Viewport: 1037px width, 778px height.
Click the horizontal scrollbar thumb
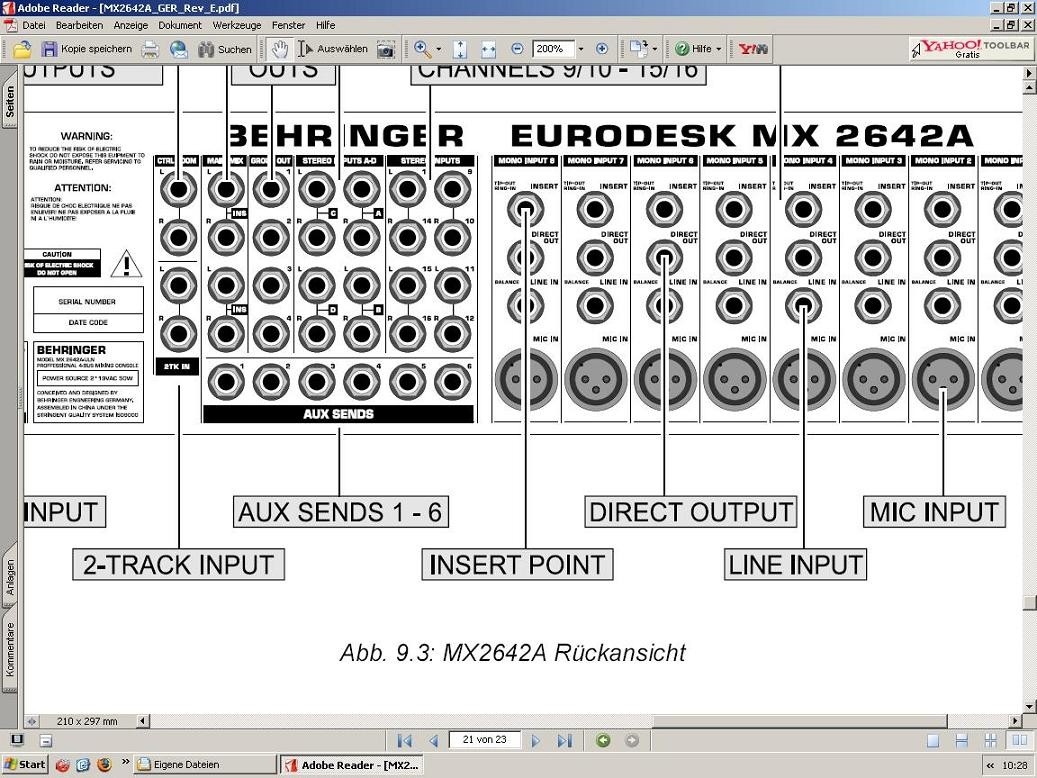click(x=800, y=721)
